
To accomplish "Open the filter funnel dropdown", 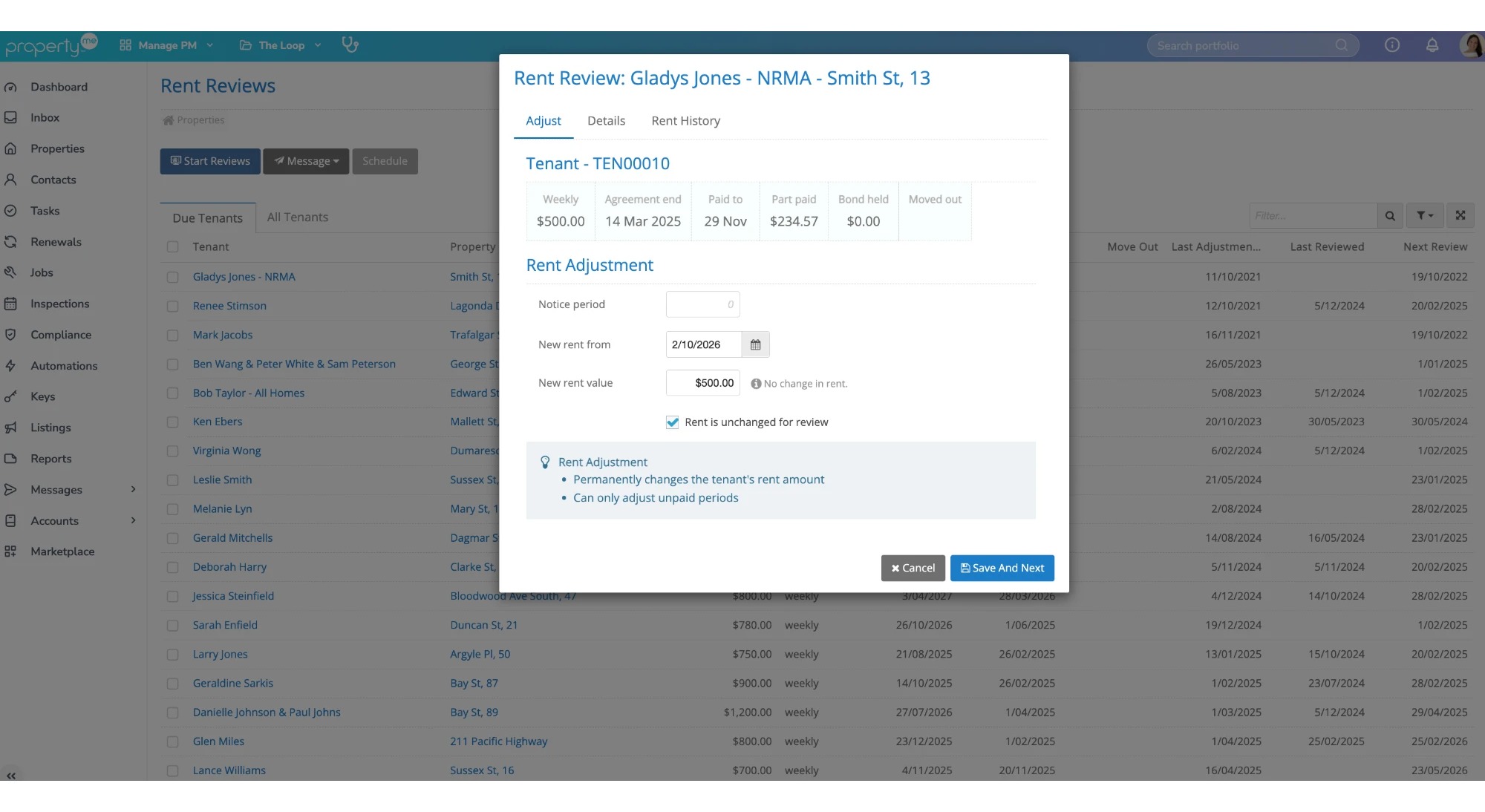I will tap(1425, 215).
